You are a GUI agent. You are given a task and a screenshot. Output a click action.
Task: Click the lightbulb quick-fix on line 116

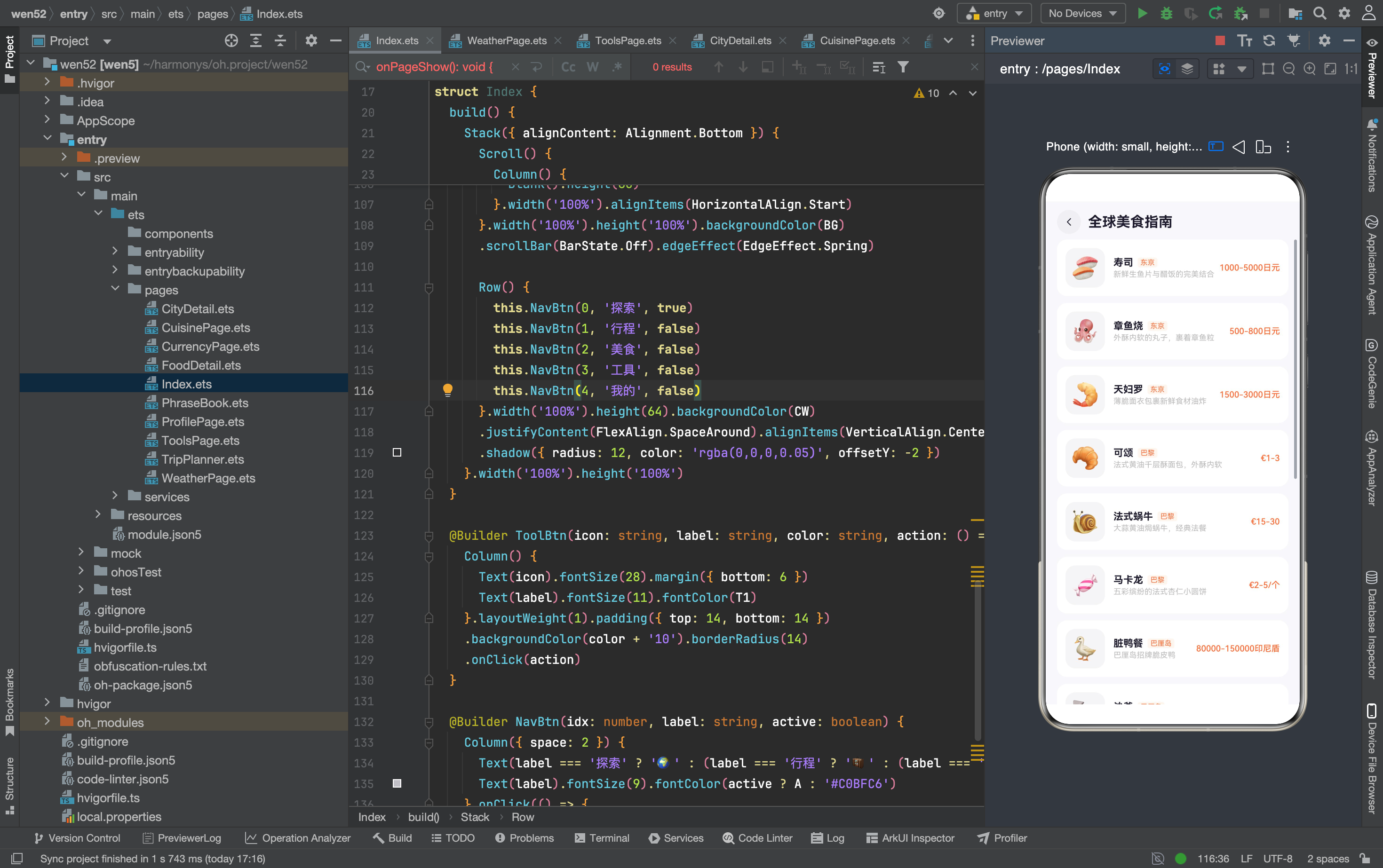click(x=448, y=390)
